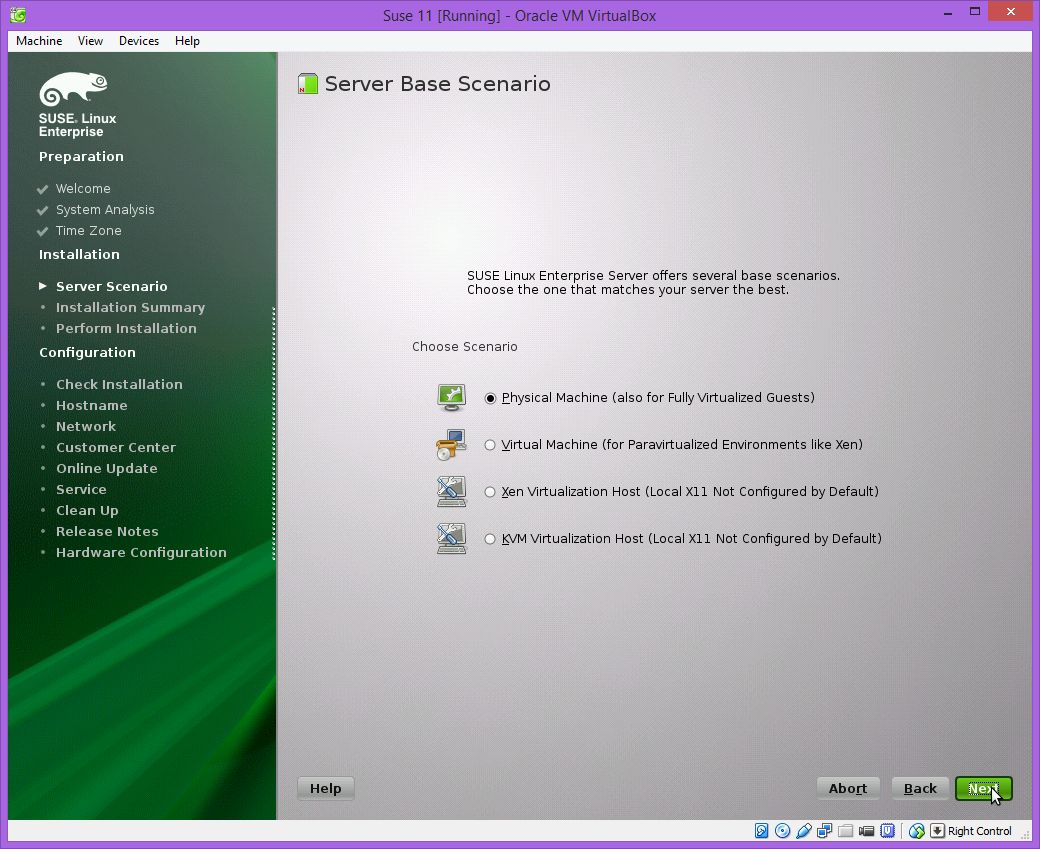Click the SUSE chameleon logo
Screen dimensions: 1040x849
(x=74, y=89)
